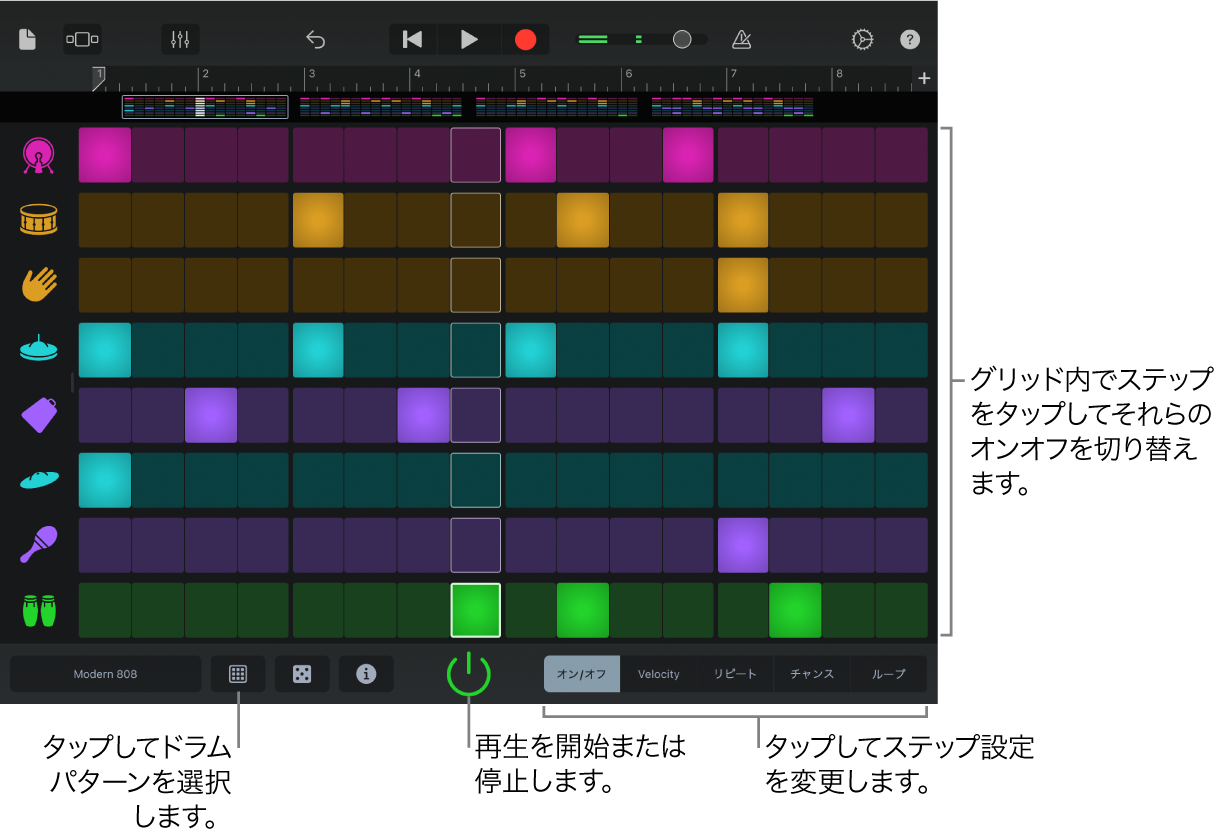Viewport: 1226px width, 838px height.
Task: Select the チャンス tab
Action: pyautogui.click(x=812, y=674)
